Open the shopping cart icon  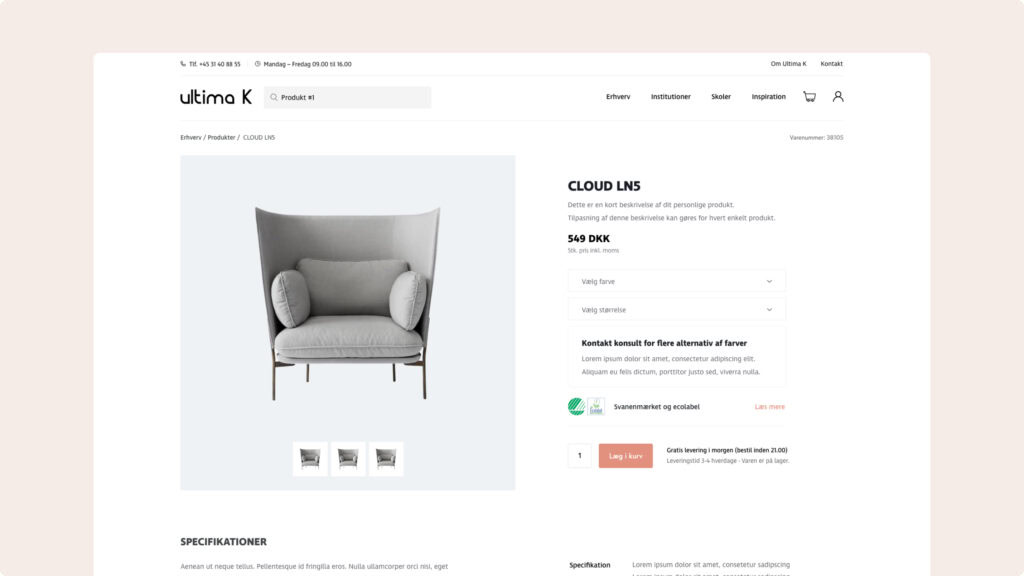point(809,97)
